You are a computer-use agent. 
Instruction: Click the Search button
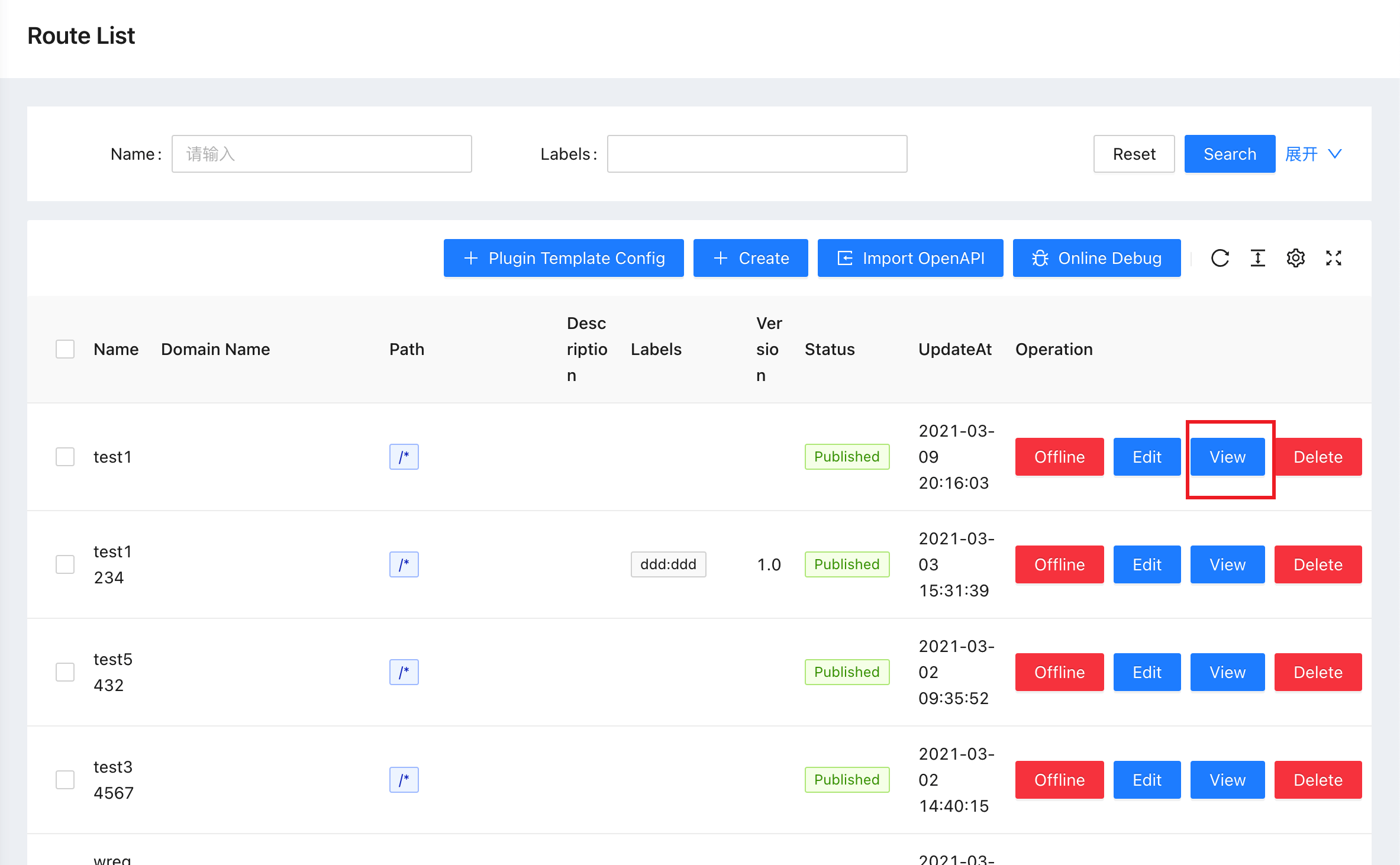(1229, 154)
